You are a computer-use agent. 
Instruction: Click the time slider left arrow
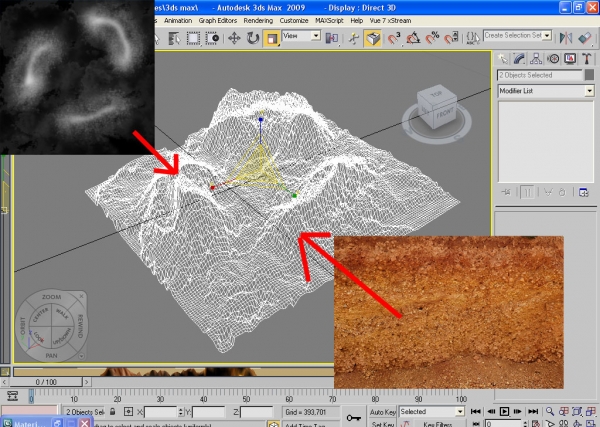4,382
